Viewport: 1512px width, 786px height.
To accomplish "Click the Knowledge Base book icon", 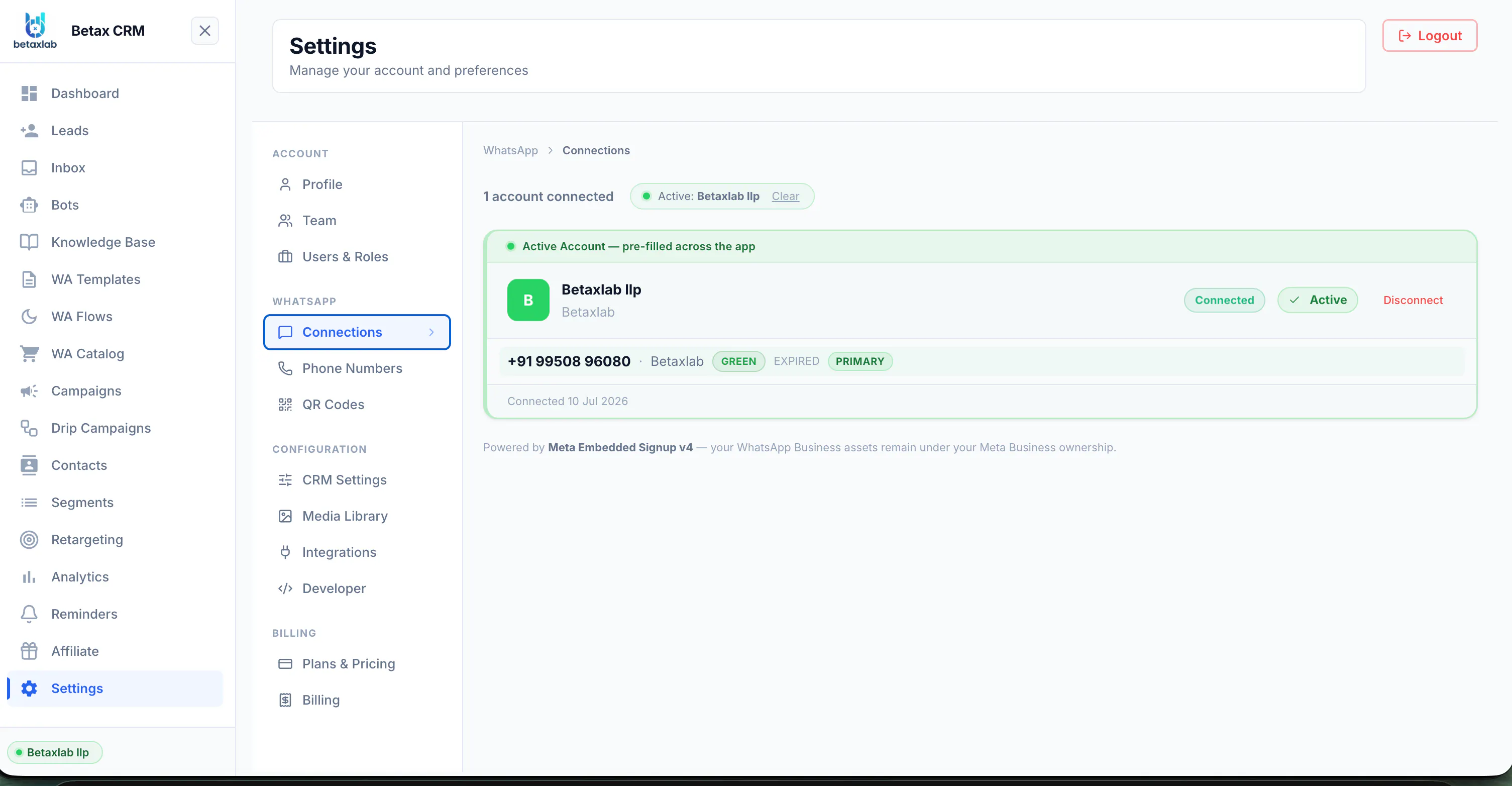I will 29,242.
